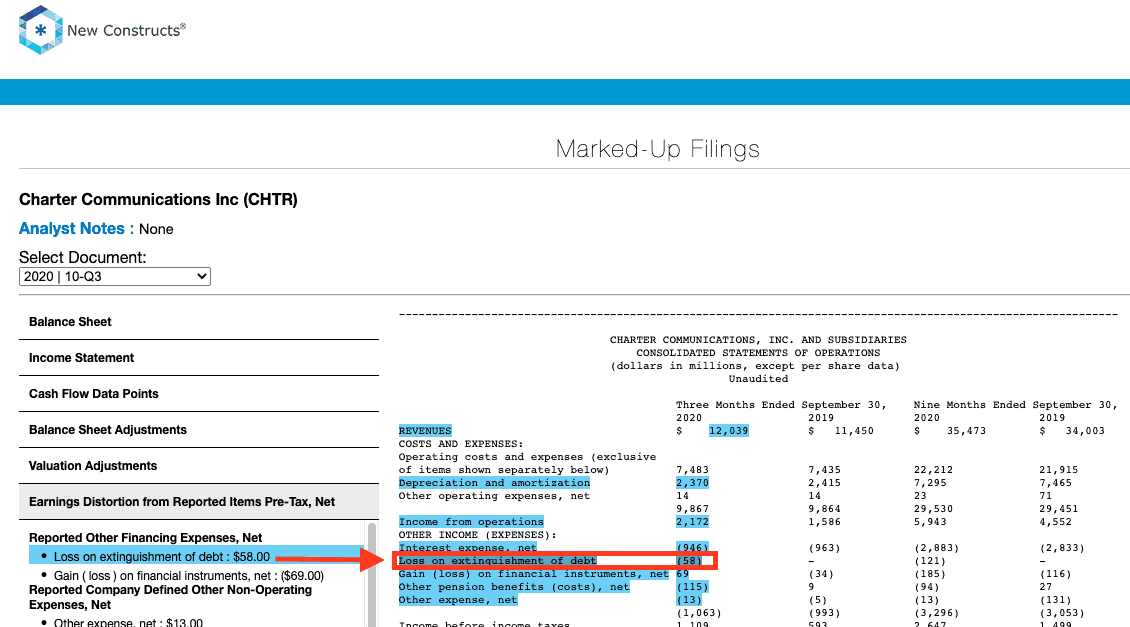Click the 'COSTS AND EXPENSES:' filing line
The image size is (1130, 627).
461,444
